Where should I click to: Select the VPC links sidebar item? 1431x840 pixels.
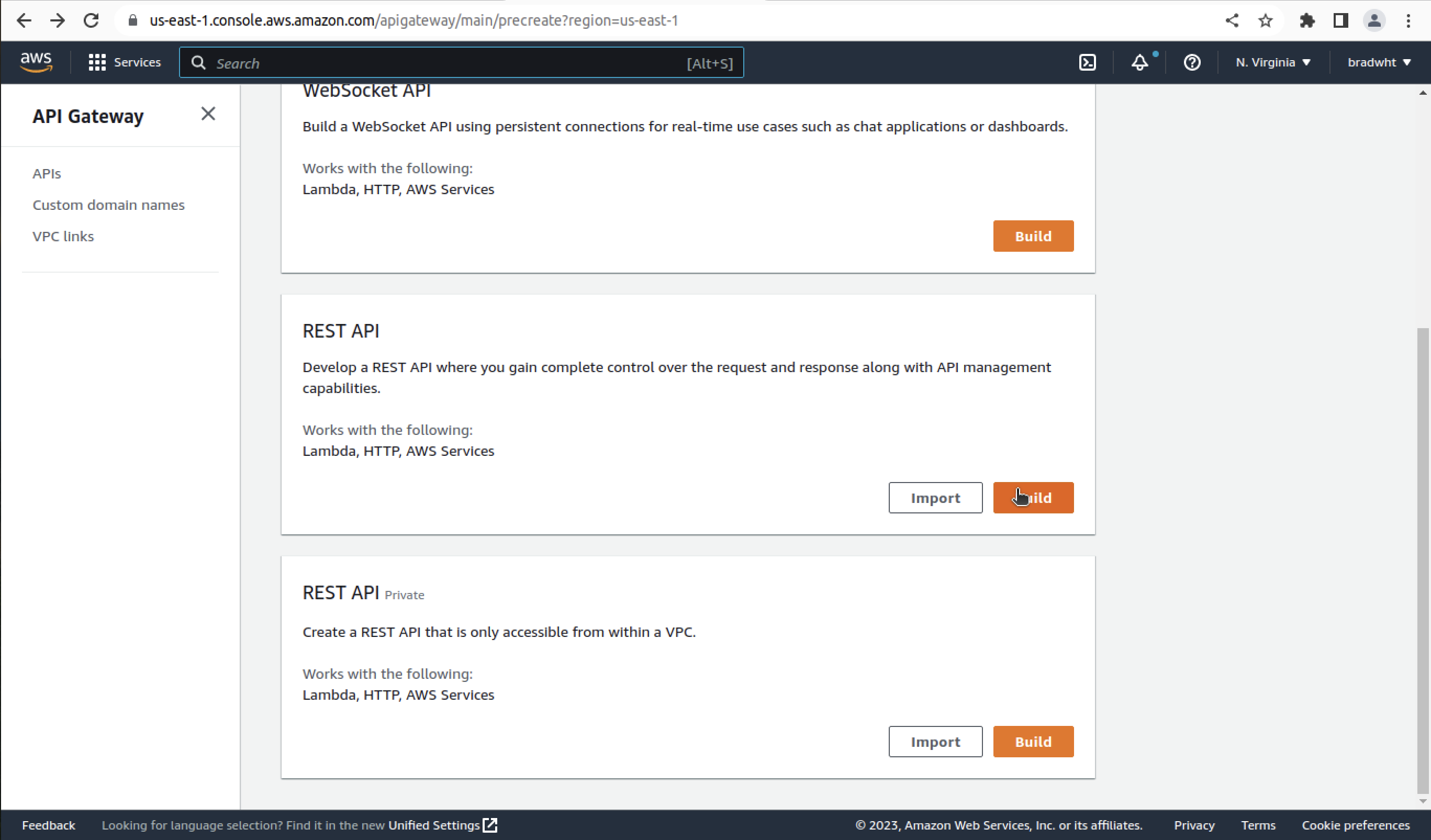tap(62, 236)
